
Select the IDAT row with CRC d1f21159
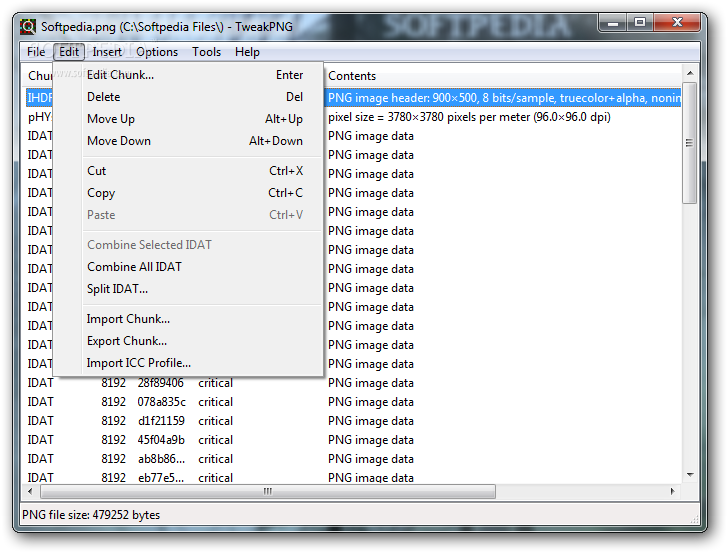coord(353,421)
